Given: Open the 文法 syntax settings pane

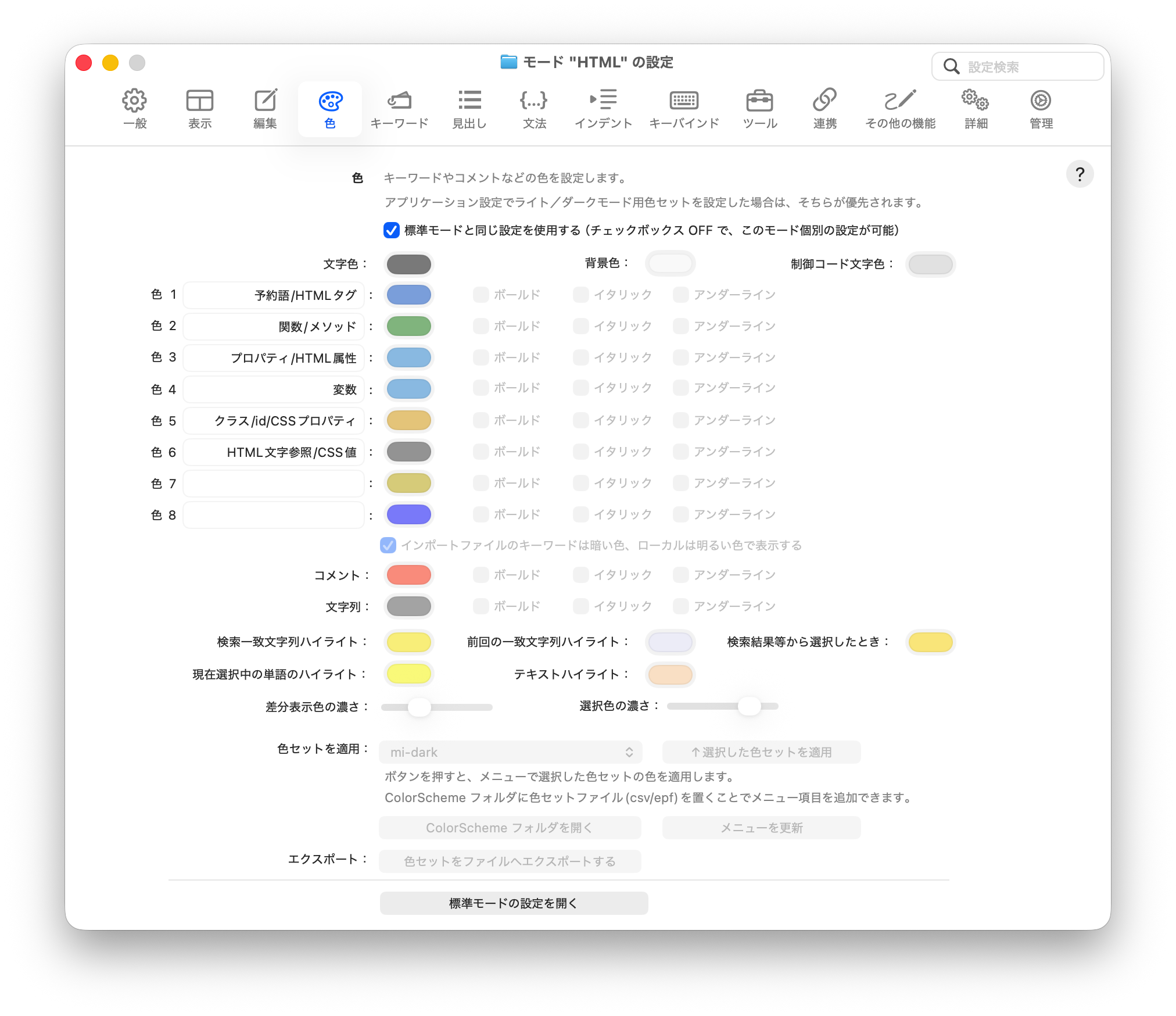Looking at the screenshot, I should click(x=534, y=109).
